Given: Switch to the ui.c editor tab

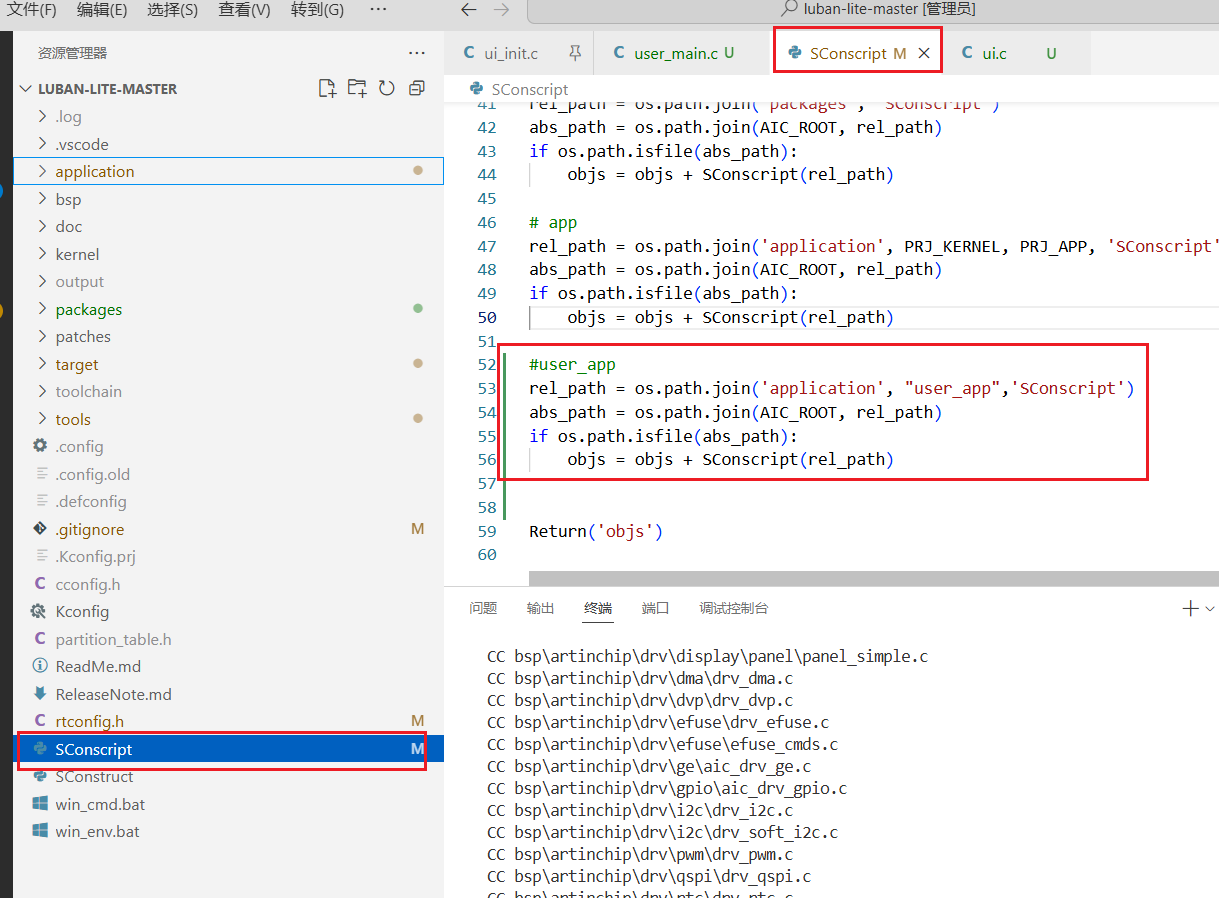Looking at the screenshot, I should click(1017, 53).
